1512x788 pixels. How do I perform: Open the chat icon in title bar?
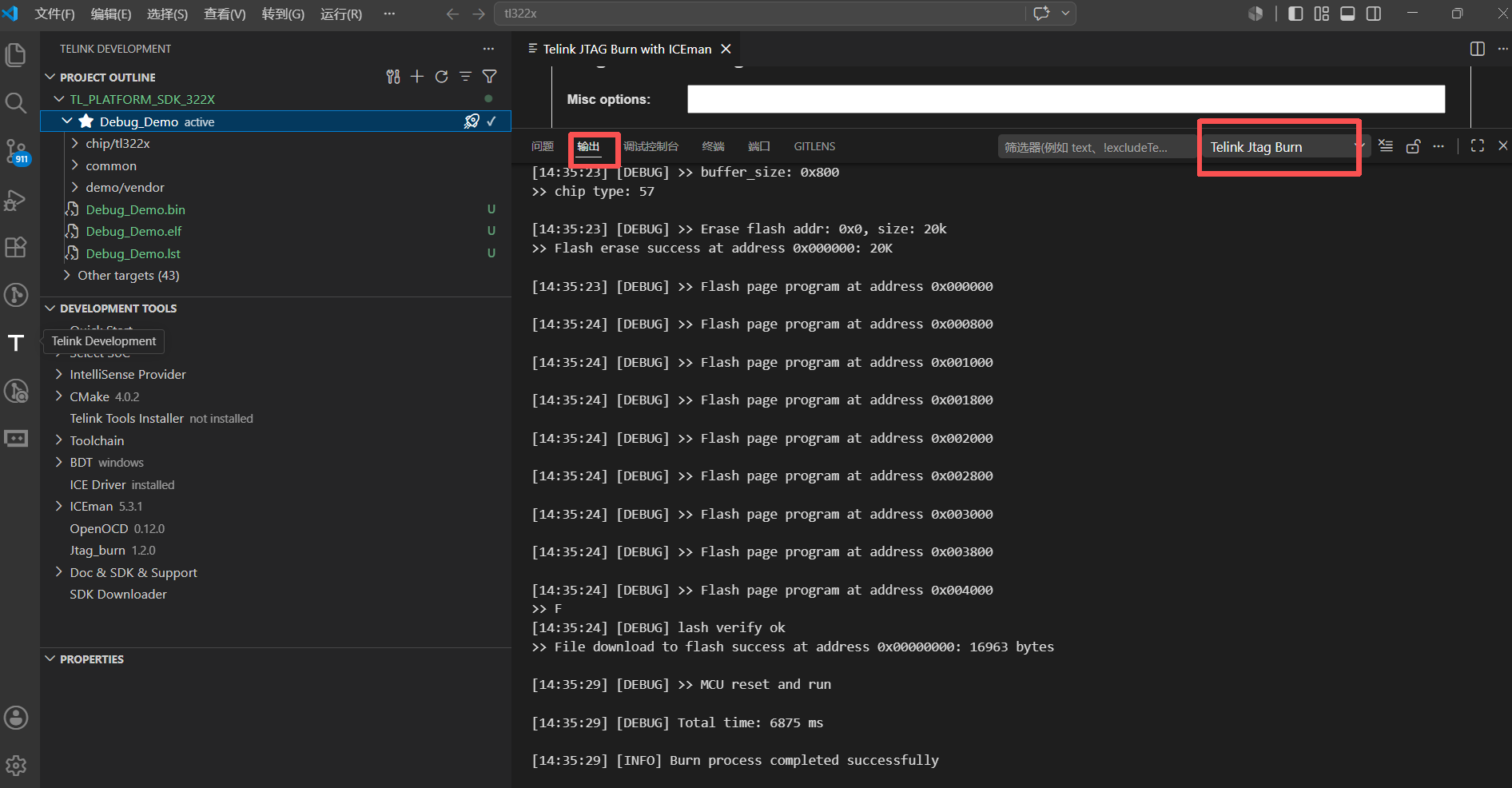point(1041,14)
